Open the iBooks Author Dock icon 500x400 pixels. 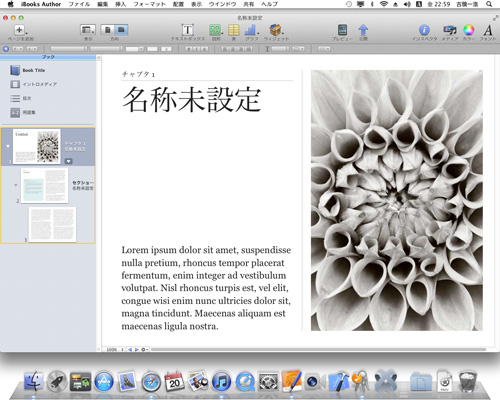[292, 381]
